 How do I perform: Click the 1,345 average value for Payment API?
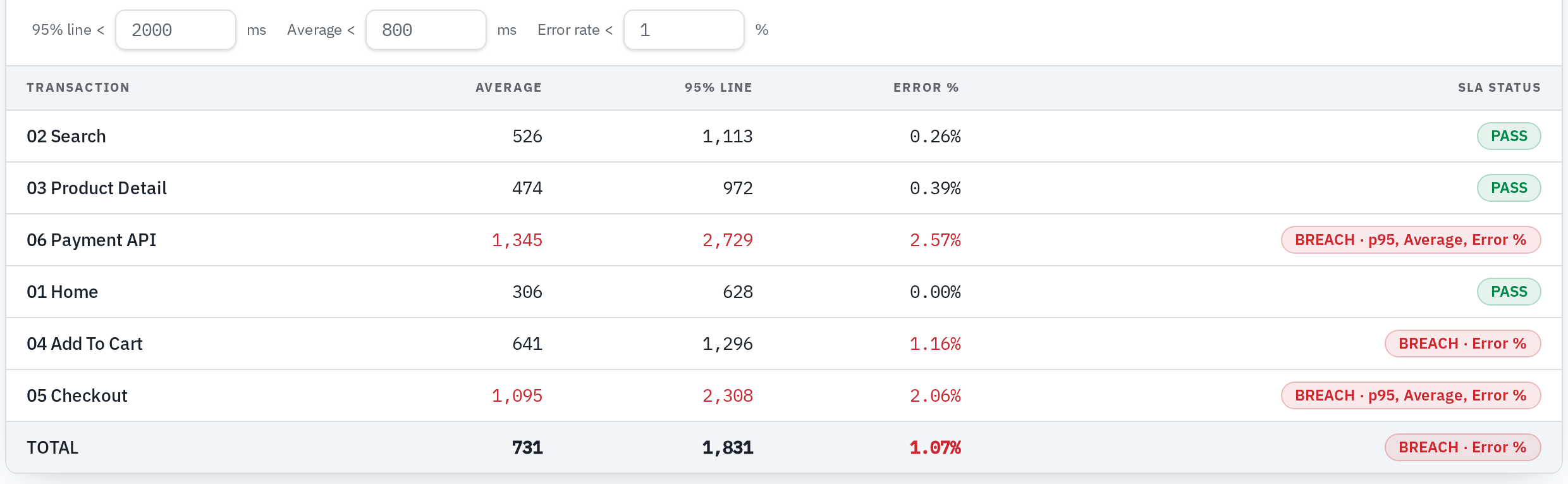tap(517, 240)
